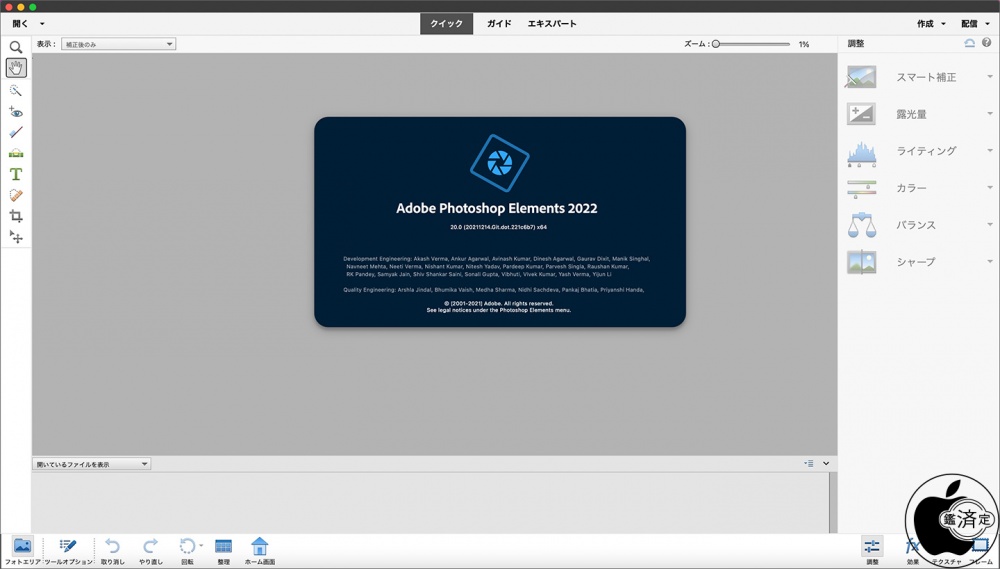Open the rotate direction dropdown arrow
1000x569 pixels.
pos(201,545)
